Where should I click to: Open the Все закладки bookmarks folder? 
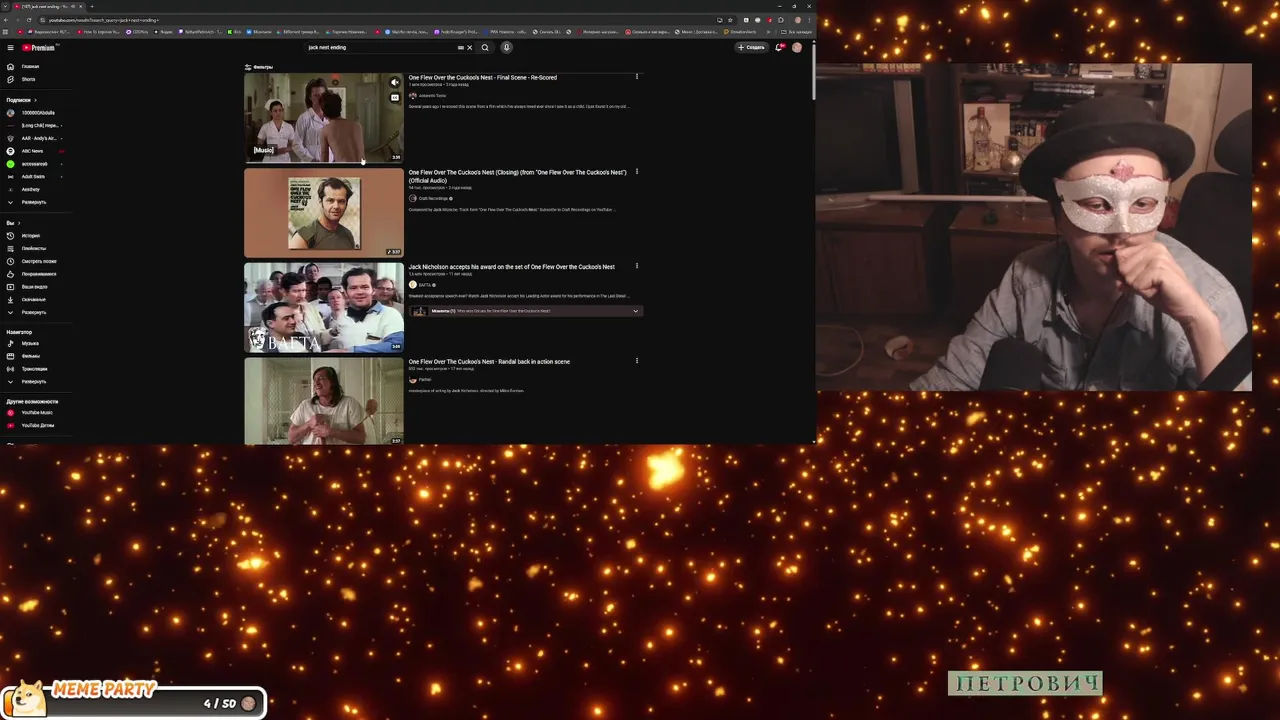pos(796,32)
